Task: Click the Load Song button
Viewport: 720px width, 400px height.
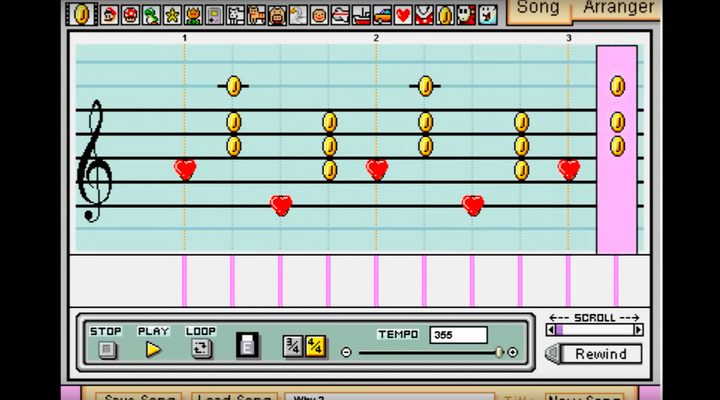Action: click(x=234, y=396)
